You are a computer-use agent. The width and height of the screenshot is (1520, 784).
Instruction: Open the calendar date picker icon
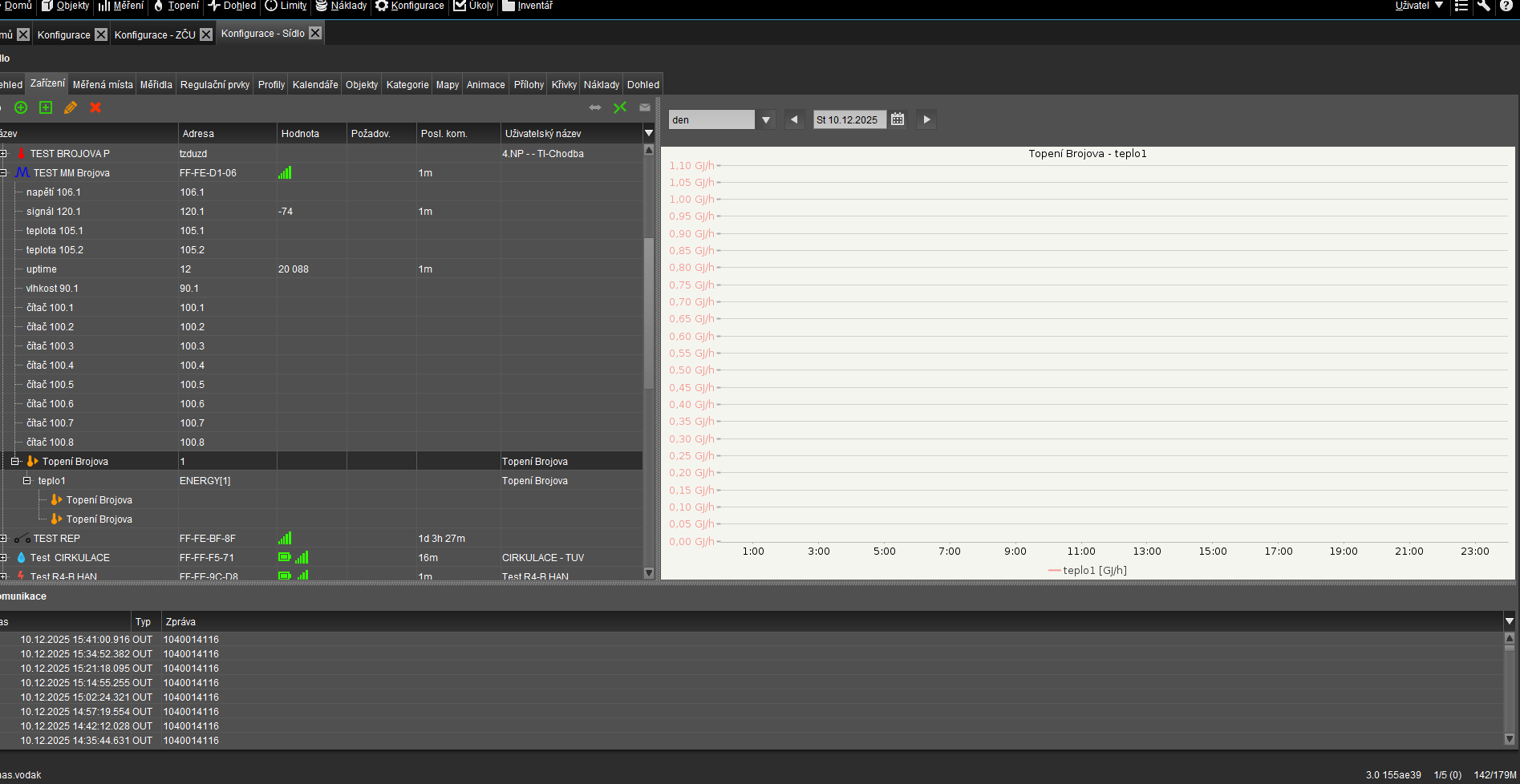click(898, 119)
